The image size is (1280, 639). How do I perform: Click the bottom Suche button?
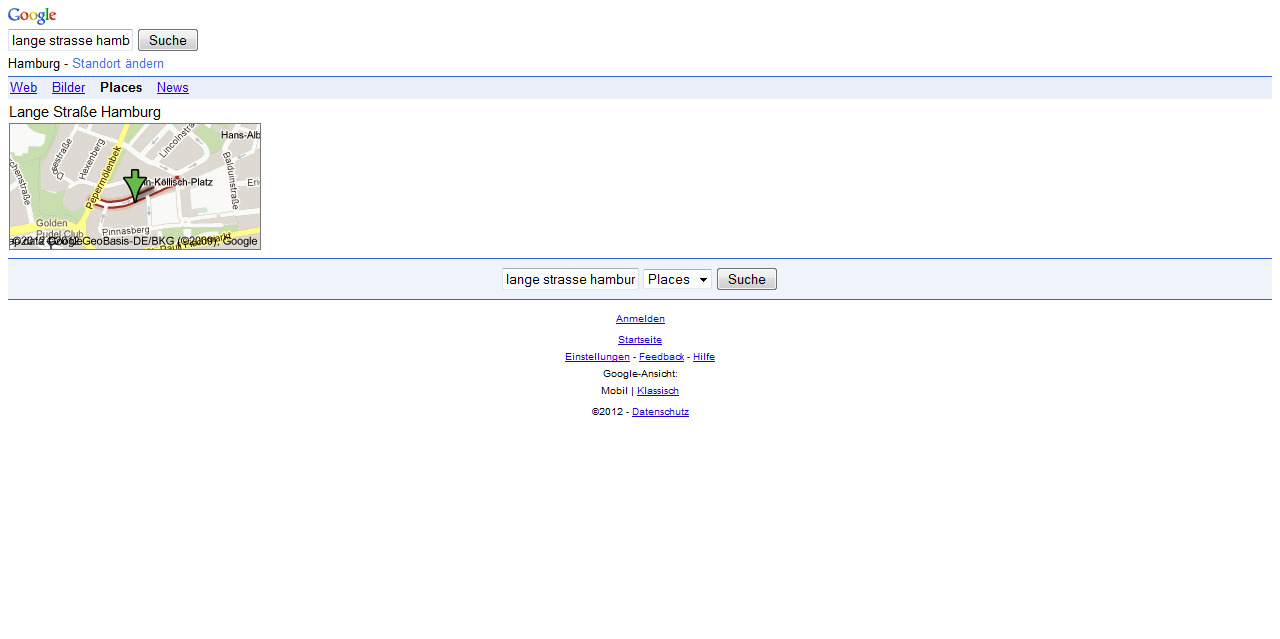pos(747,279)
